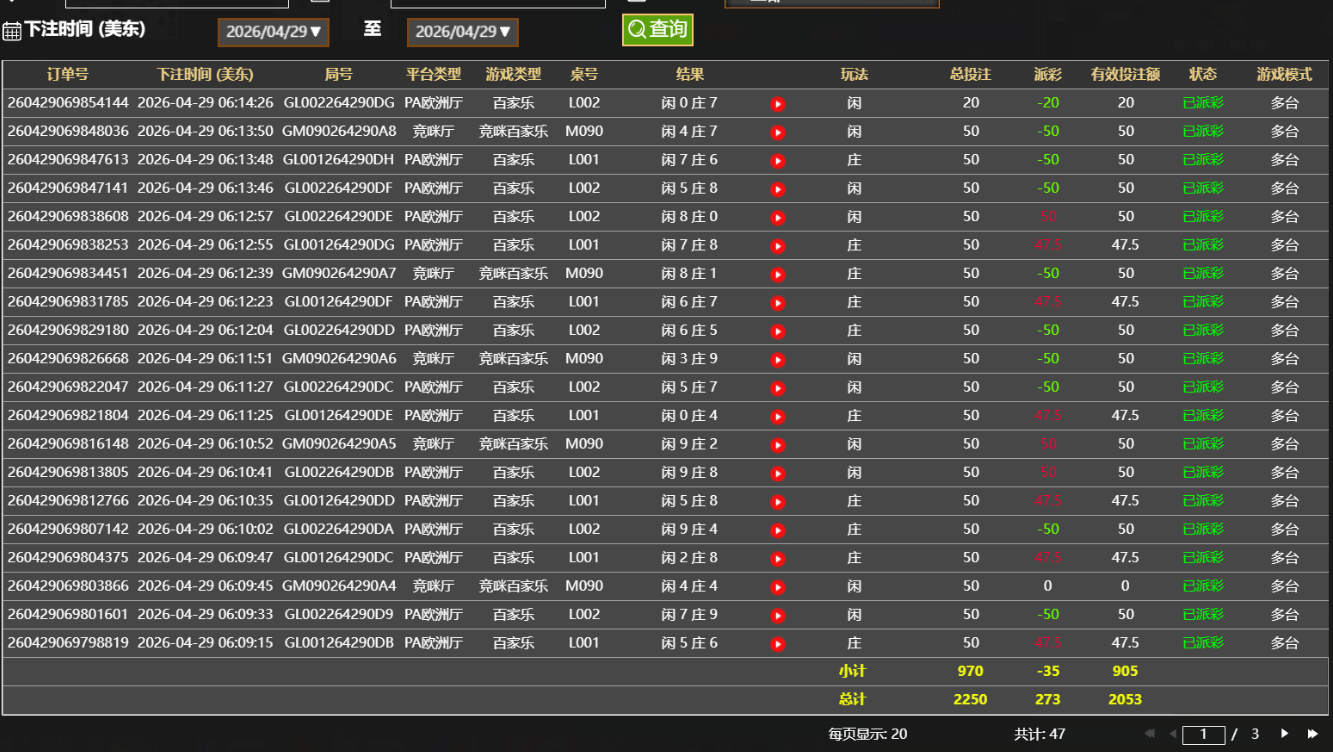This screenshot has width=1333, height=752.
Task: Go to the next page arrow
Action: pos(1285,734)
